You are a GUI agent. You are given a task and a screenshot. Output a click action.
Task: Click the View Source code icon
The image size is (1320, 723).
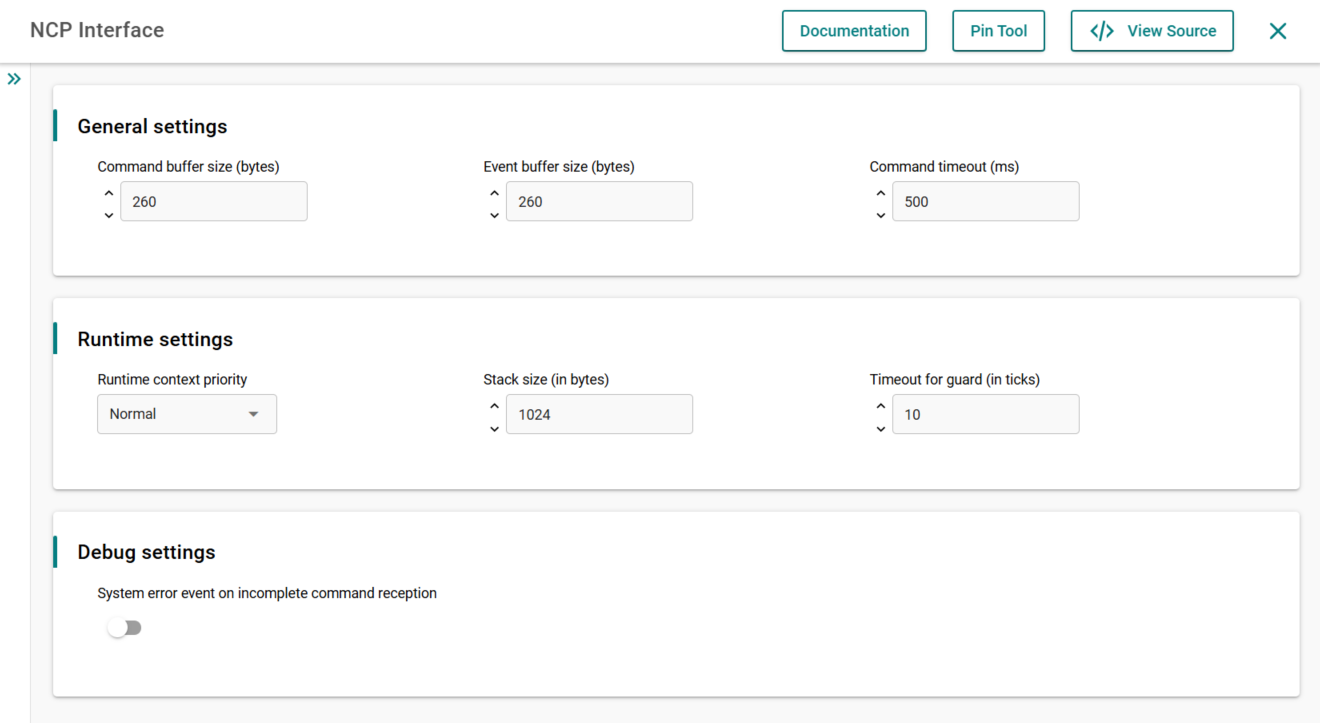tap(1102, 31)
